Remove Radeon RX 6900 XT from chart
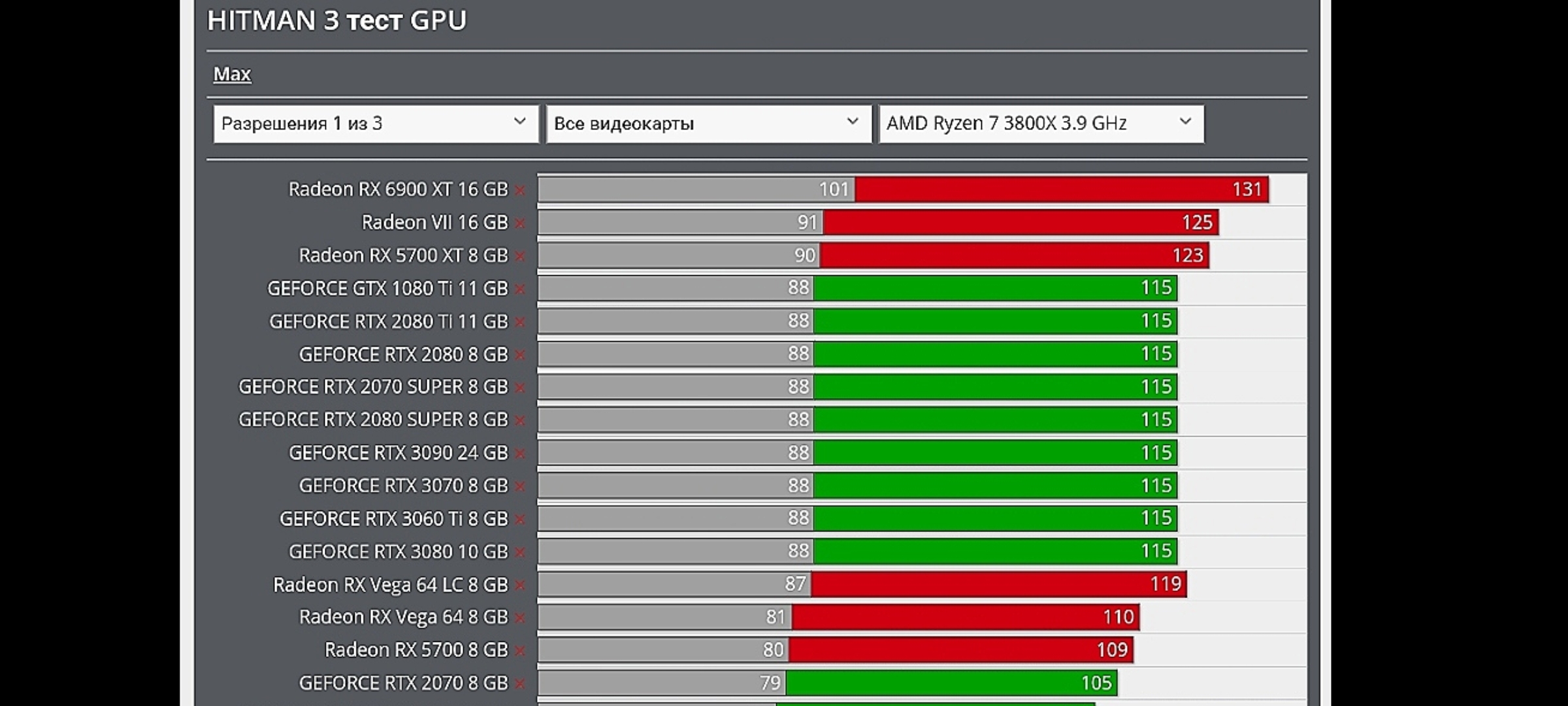 pos(520,190)
